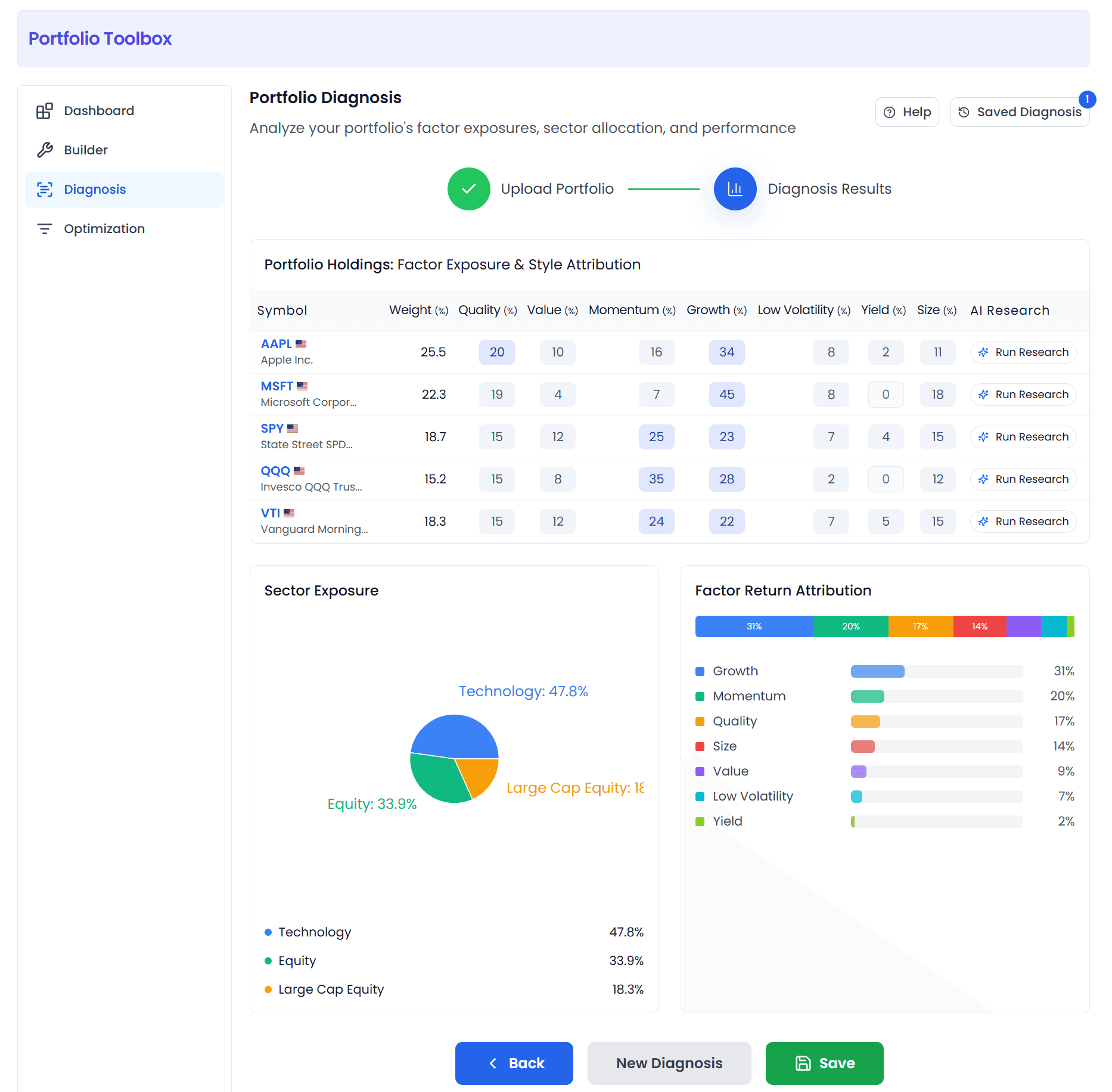The image size is (1112, 1092).
Task: Go to the Builder section
Action: 125,150
